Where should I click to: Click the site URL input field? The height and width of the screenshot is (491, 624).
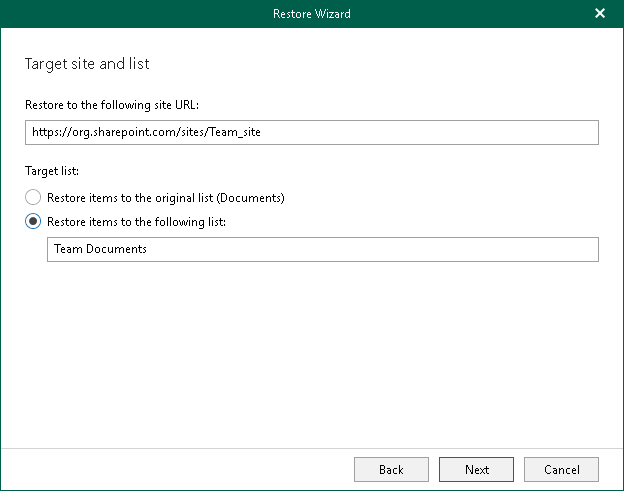pos(312,132)
